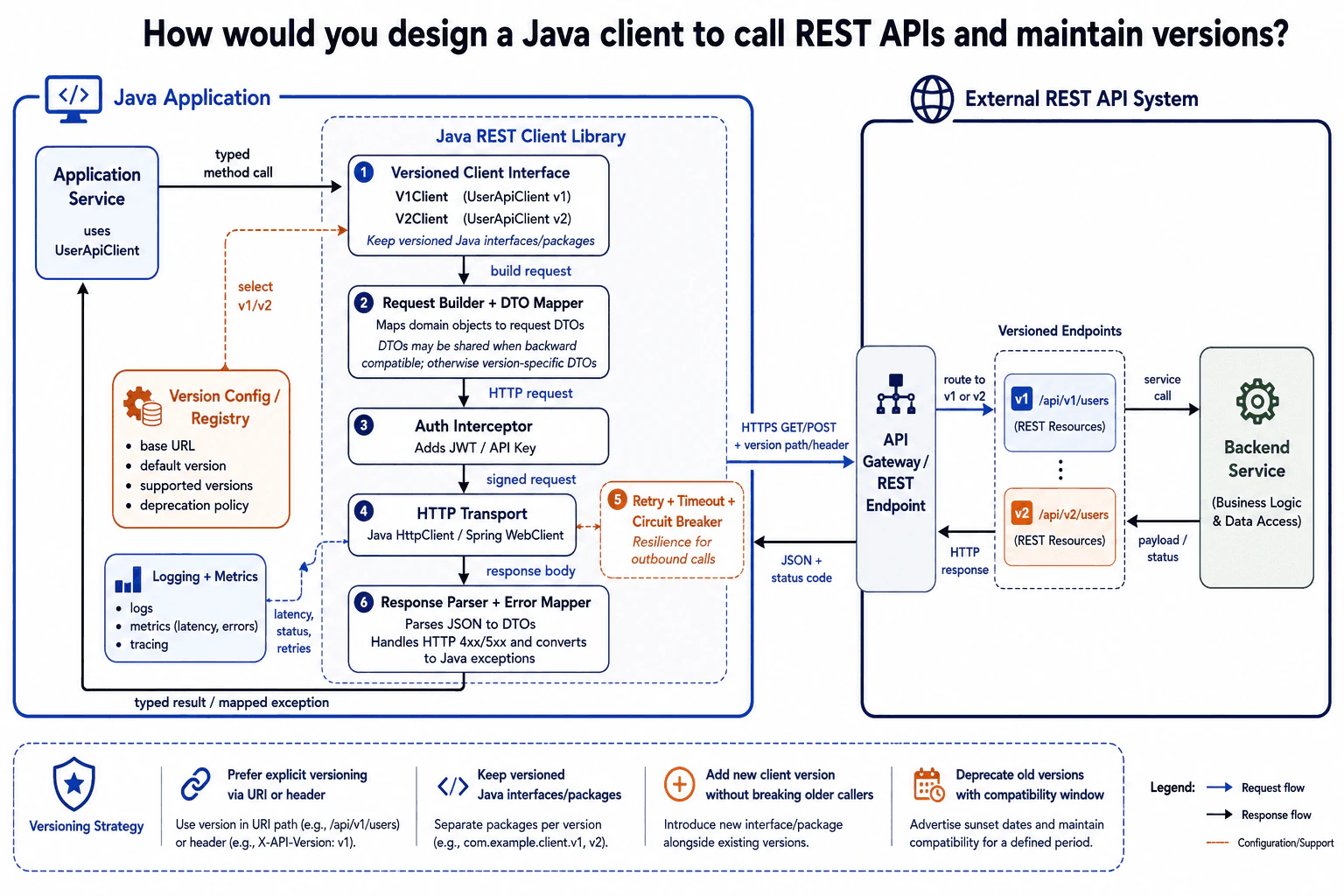The image size is (1344, 896).
Task: Click the gear and database icon in Version Config
Action: (x=143, y=407)
